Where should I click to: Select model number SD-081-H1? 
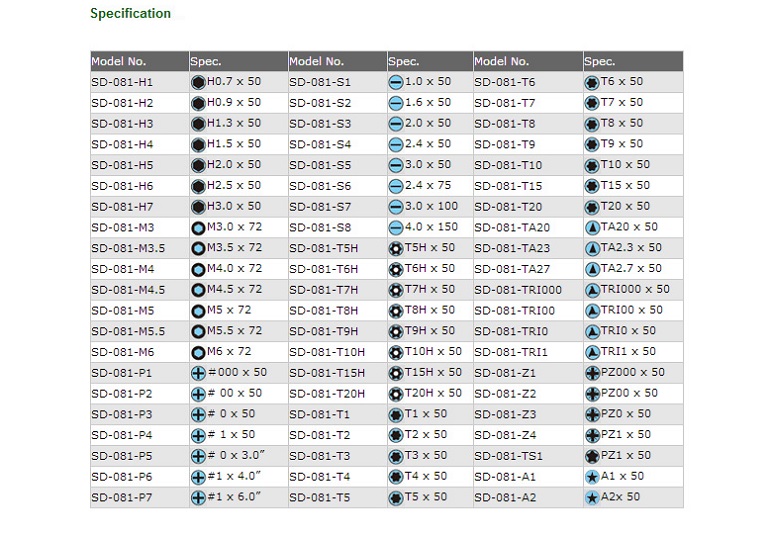pos(122,82)
